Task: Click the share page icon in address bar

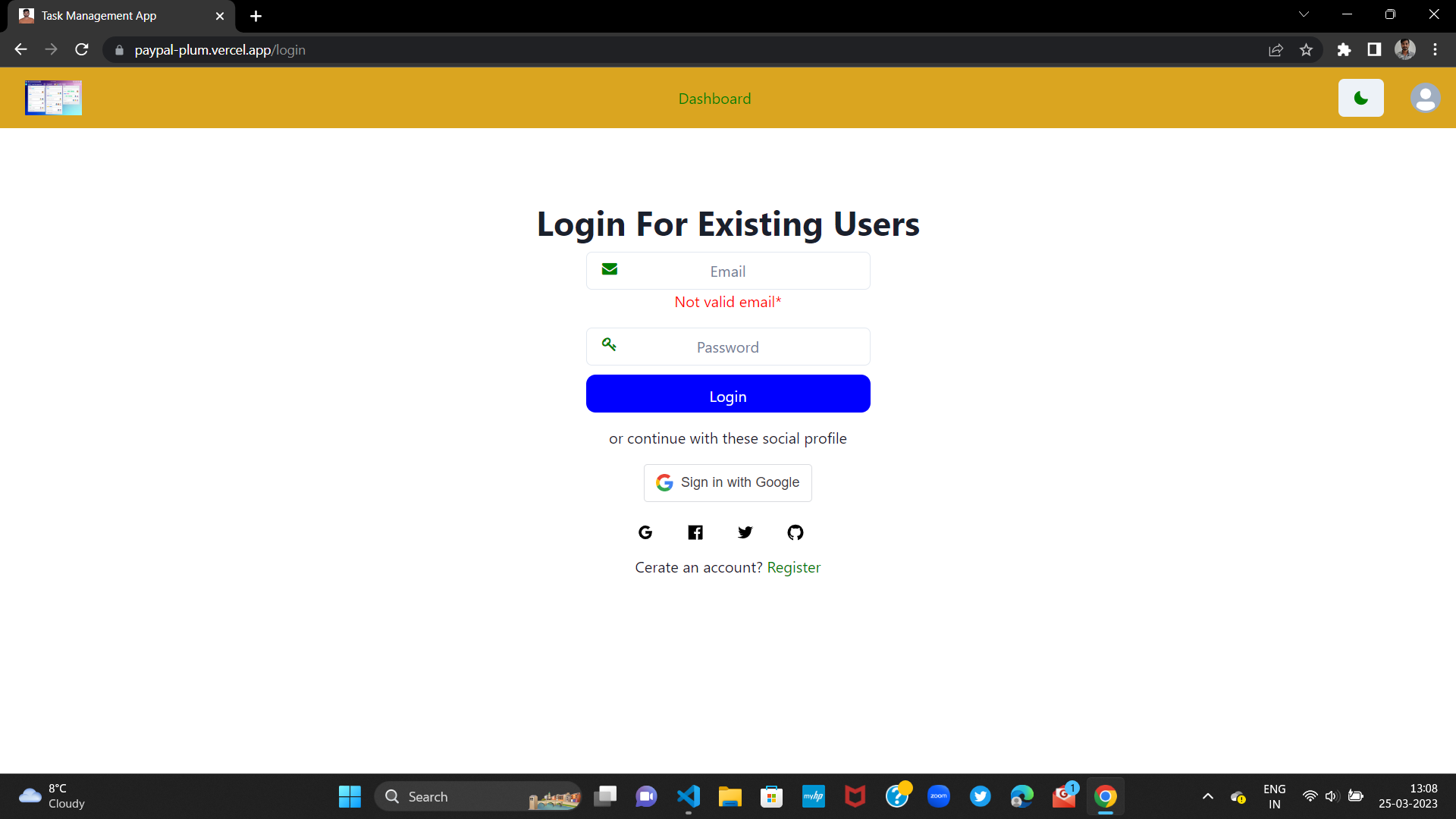Action: pos(1276,50)
